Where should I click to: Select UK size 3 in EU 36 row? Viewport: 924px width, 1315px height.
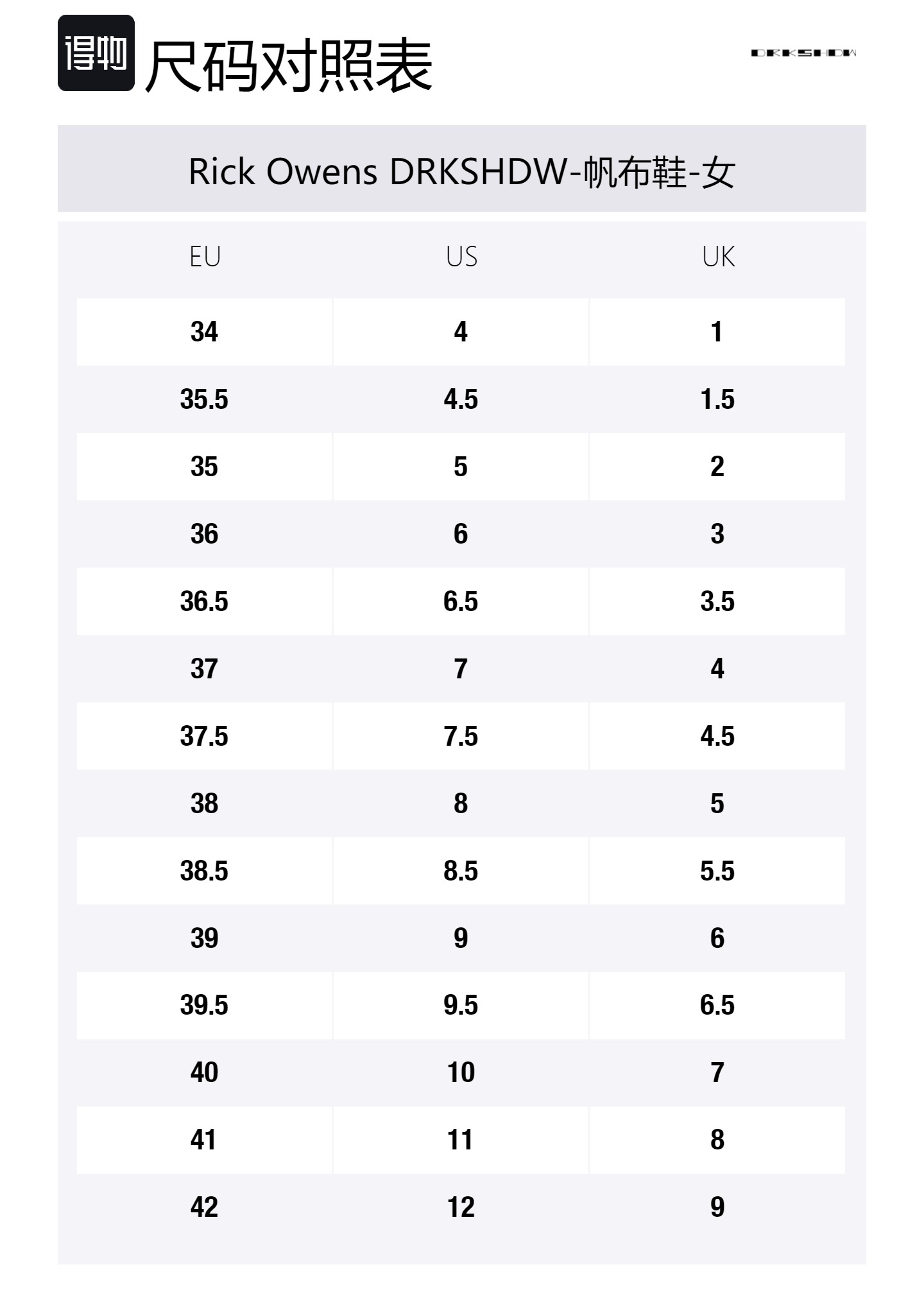coord(717,534)
